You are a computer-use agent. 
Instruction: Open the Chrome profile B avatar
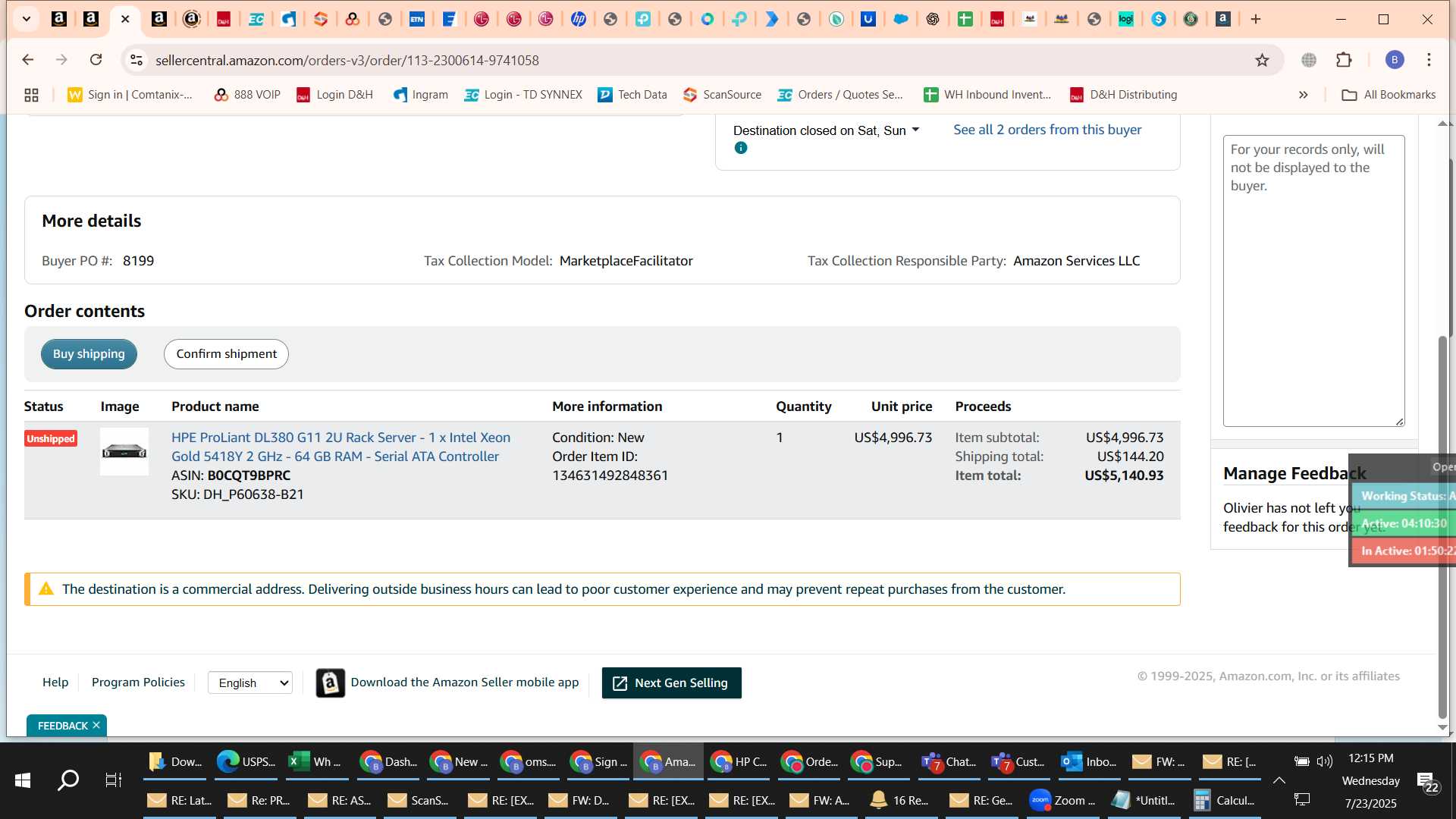1395,60
